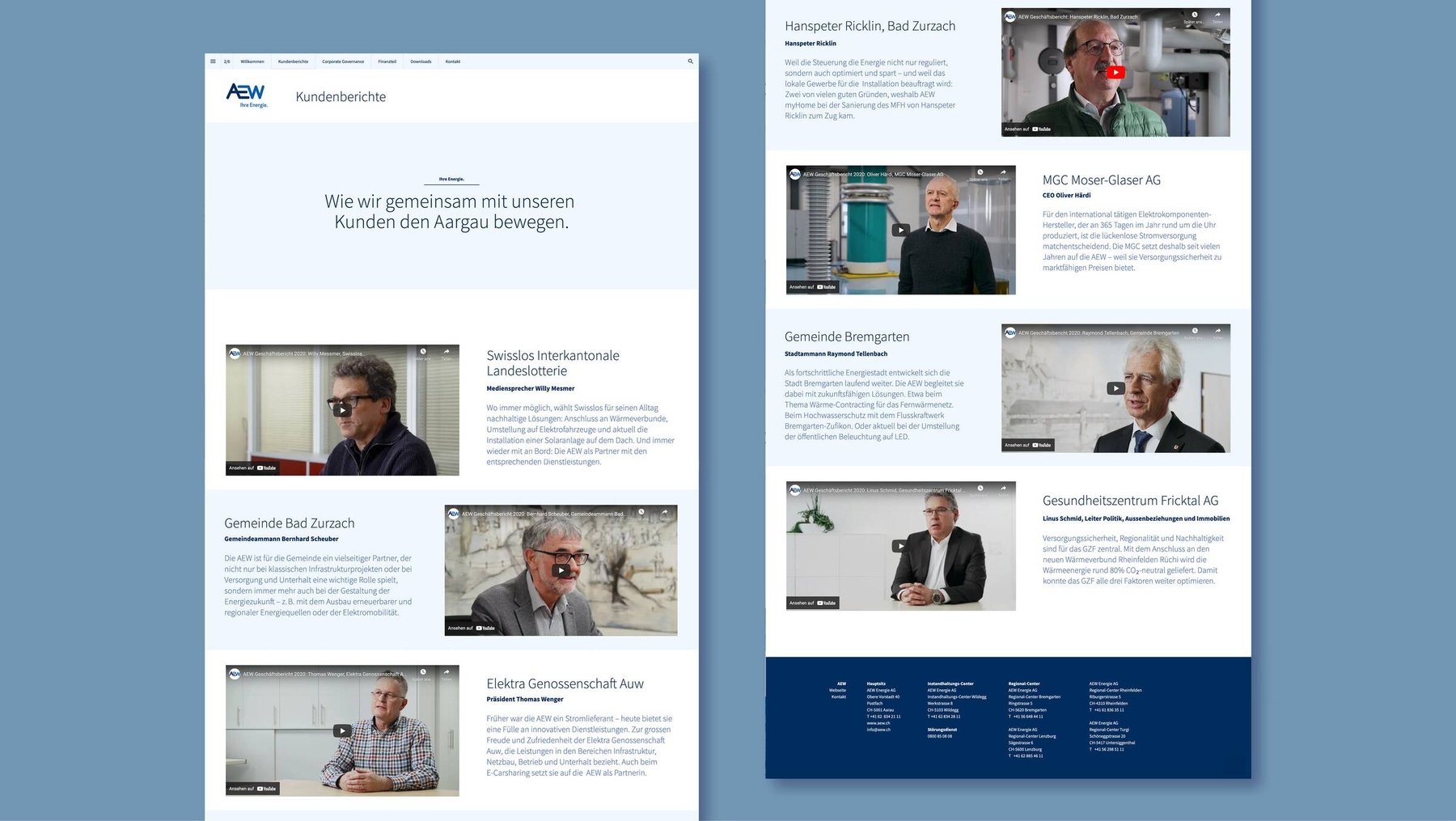Select Kontakt in the top navigation
The width and height of the screenshot is (1456, 821).
click(x=453, y=61)
